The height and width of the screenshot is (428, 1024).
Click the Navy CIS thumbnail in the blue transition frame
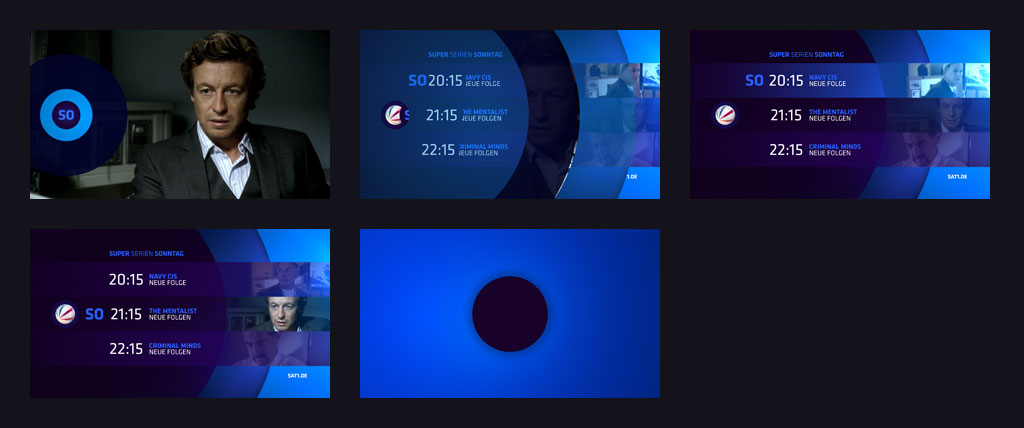coord(622,80)
